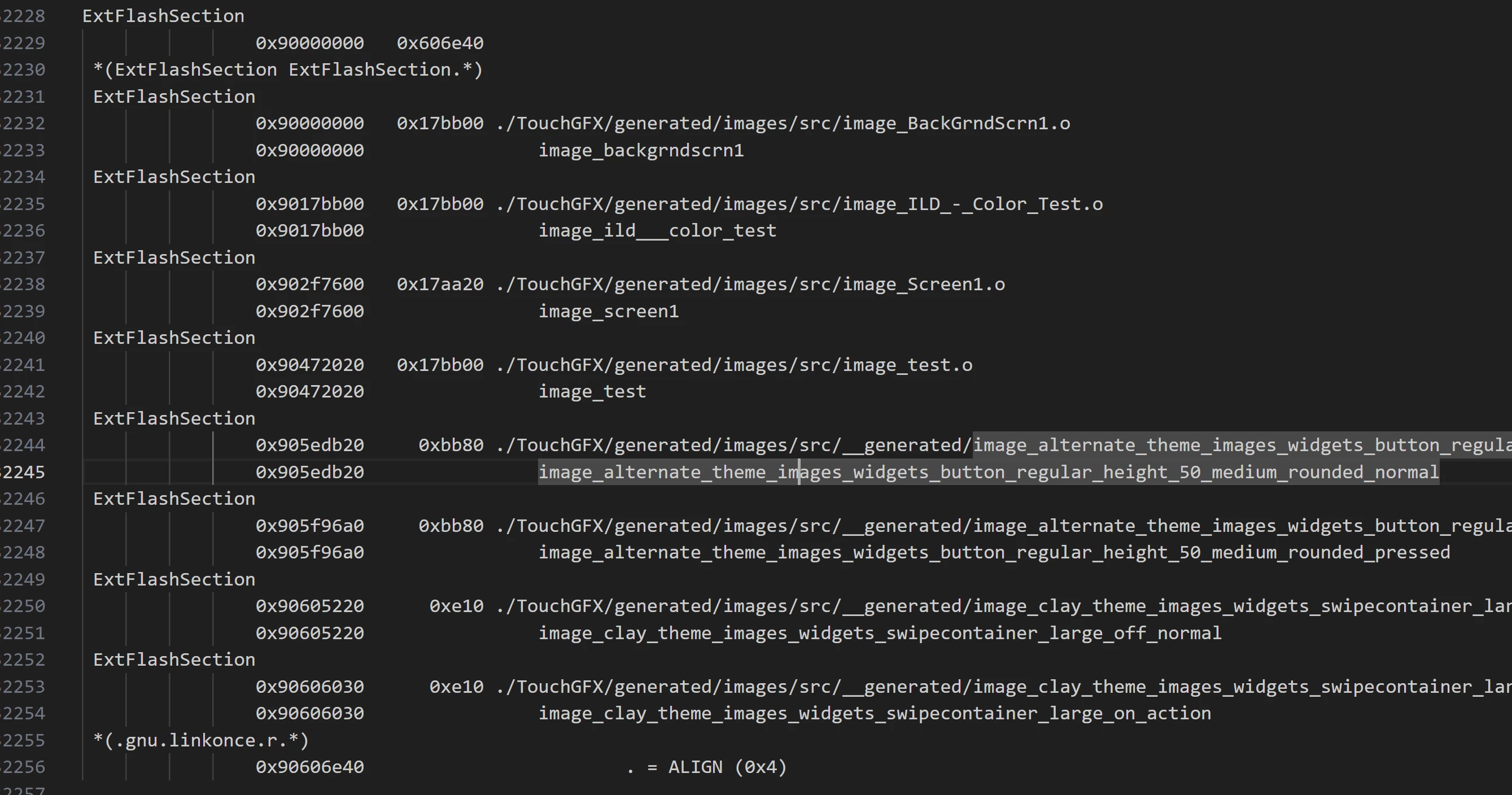Click swipecontainer_large_on_action symbol
This screenshot has width=1512, height=795.
875,713
